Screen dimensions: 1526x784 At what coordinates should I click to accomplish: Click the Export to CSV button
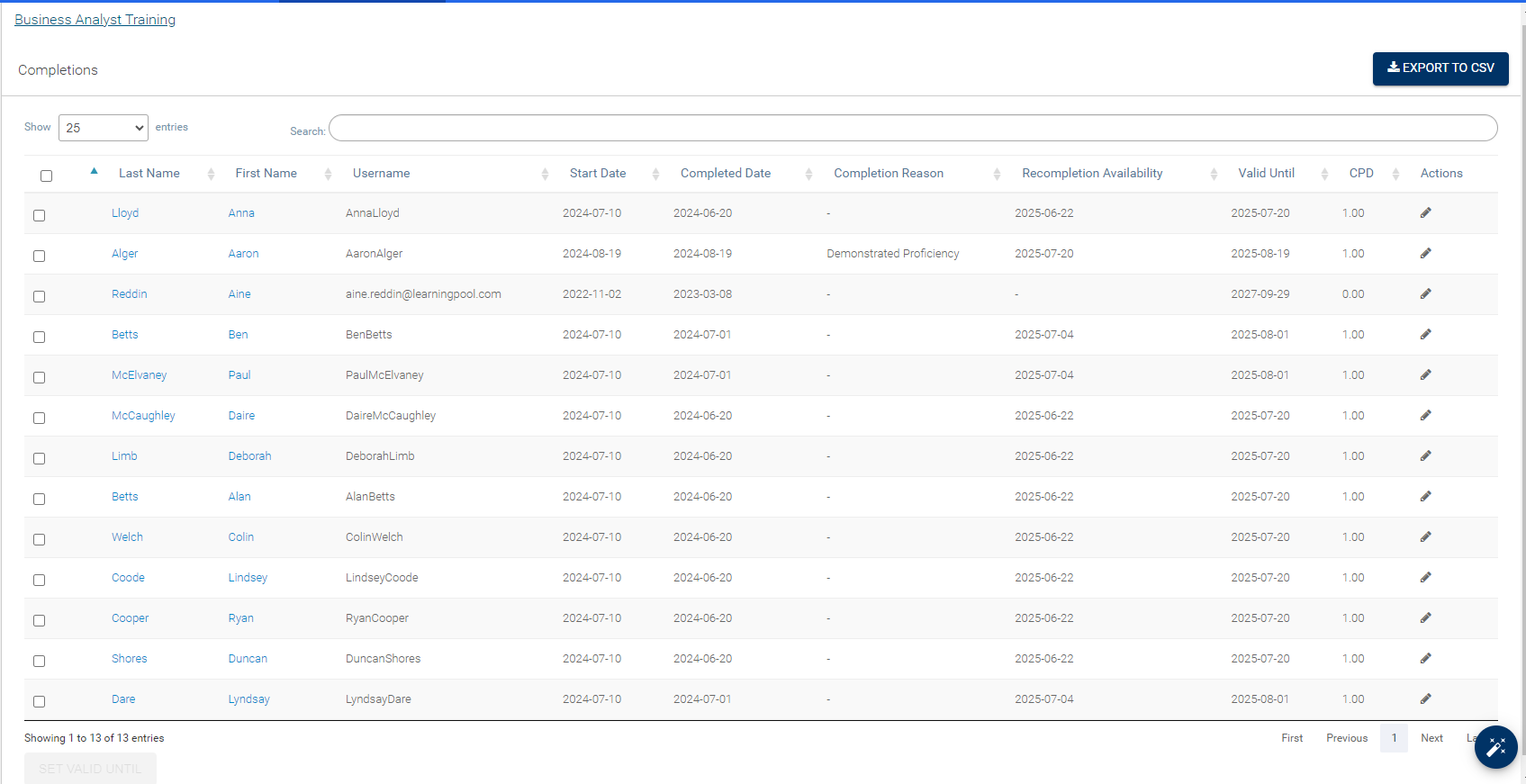coord(1440,68)
